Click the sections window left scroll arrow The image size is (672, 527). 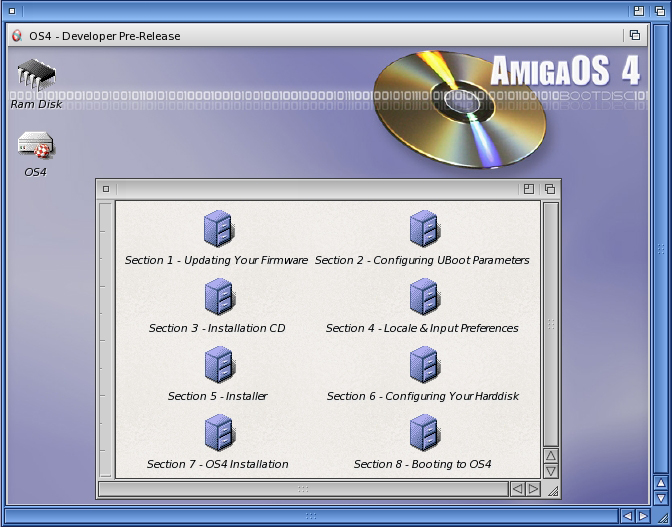(517, 489)
